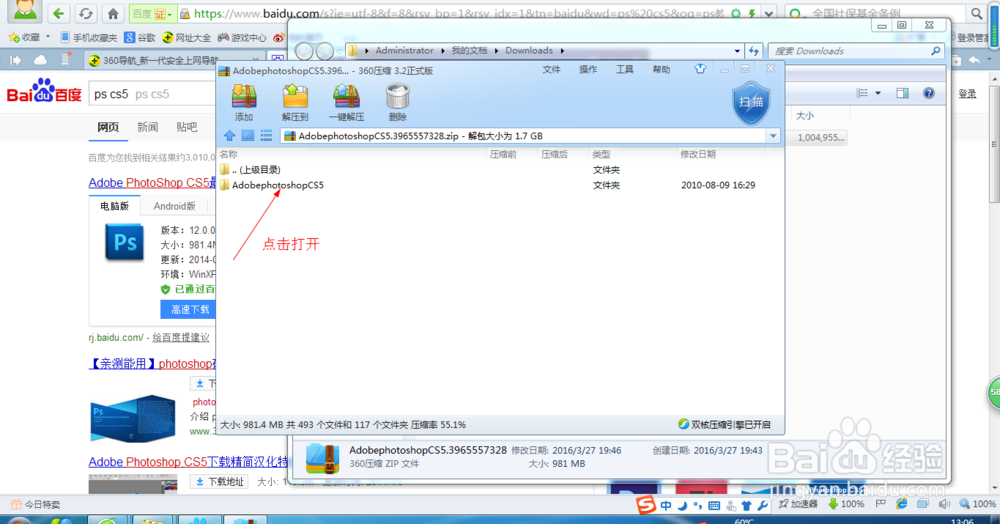1000x524 pixels.
Task: Click the 高速下载 button
Action: (x=188, y=309)
